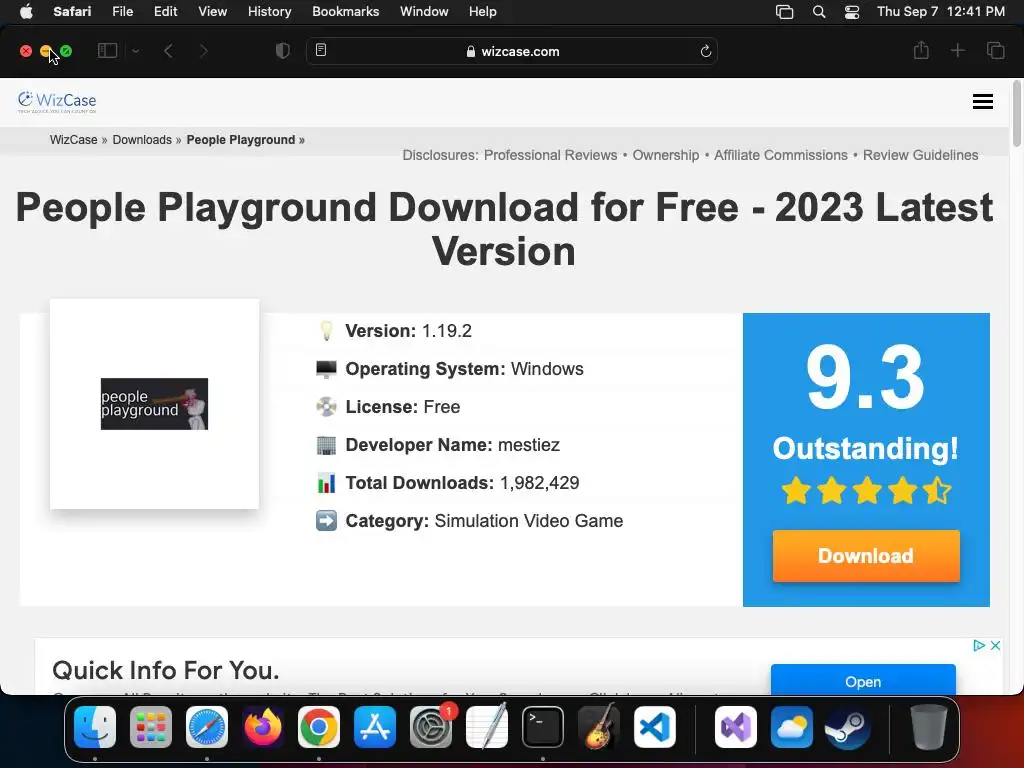The image size is (1024, 768).
Task: Click the People Playground game thumbnail
Action: point(154,404)
